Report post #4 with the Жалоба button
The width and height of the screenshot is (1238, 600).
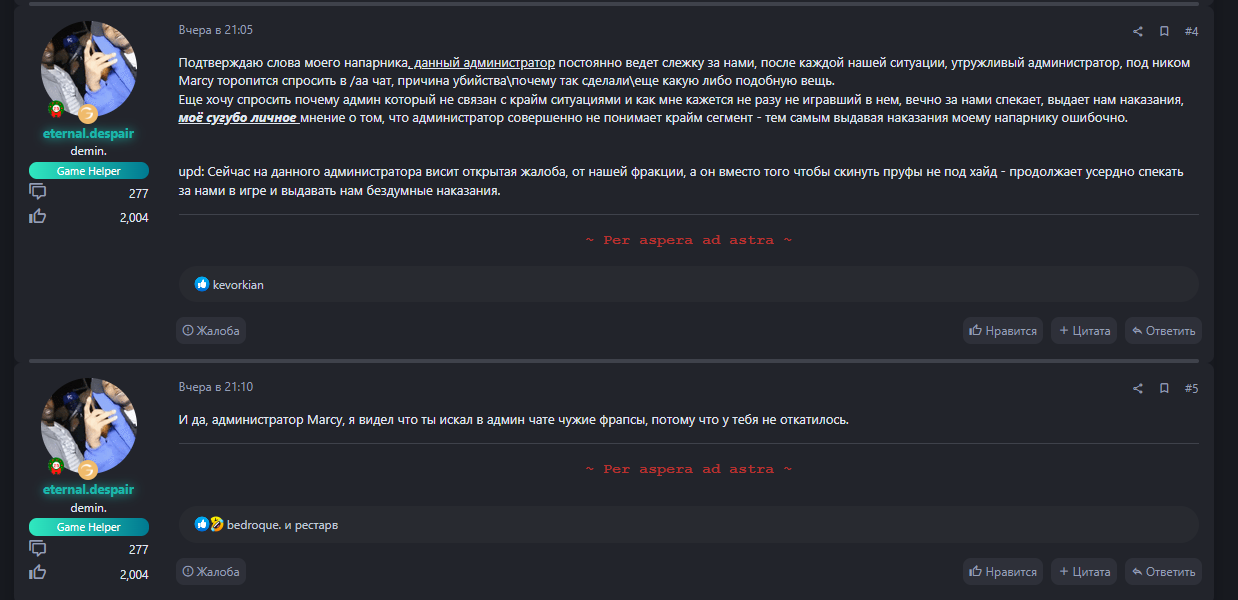[x=211, y=330]
